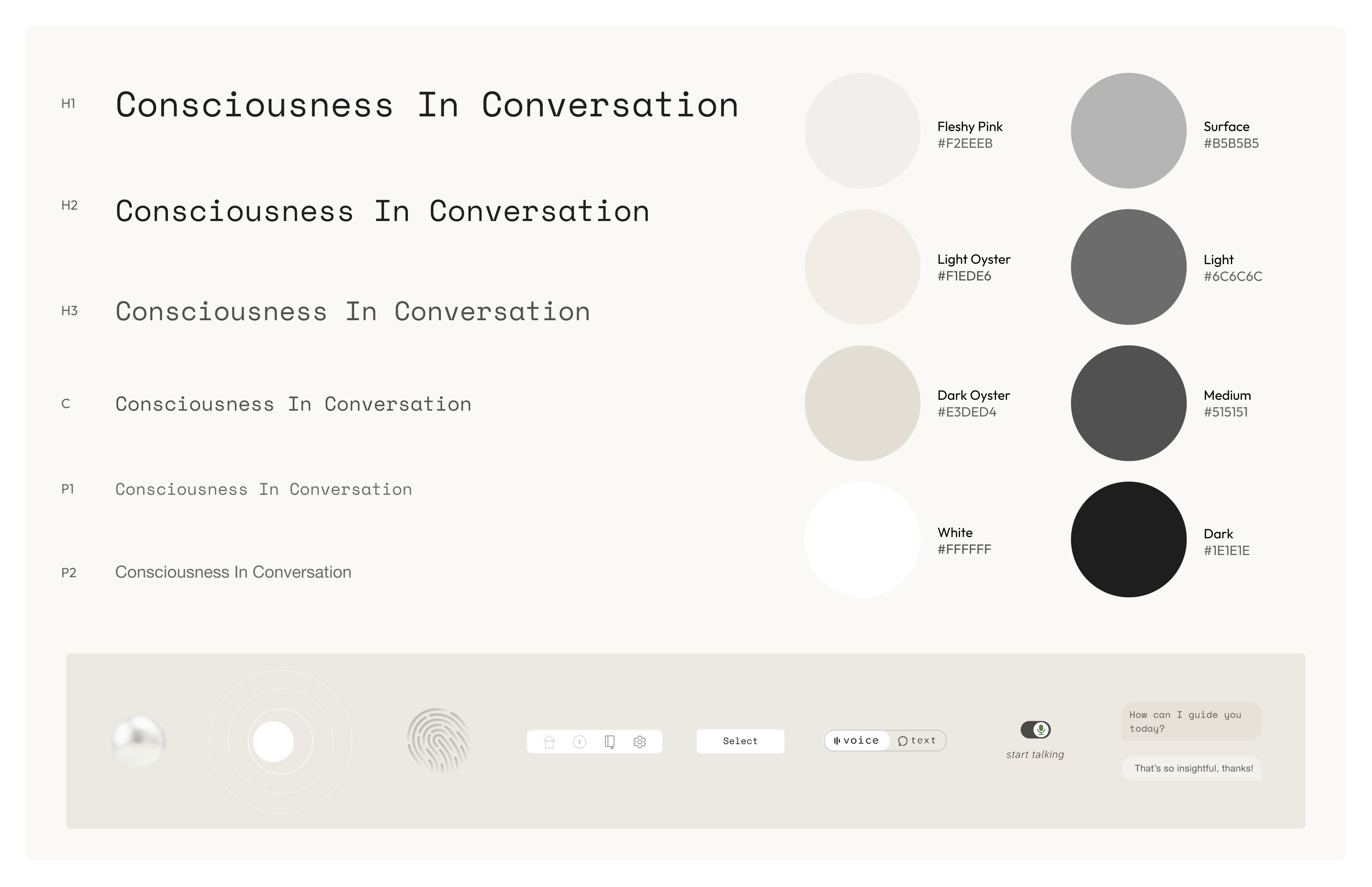
Task: Click the 'start talking' label
Action: pos(1035,754)
